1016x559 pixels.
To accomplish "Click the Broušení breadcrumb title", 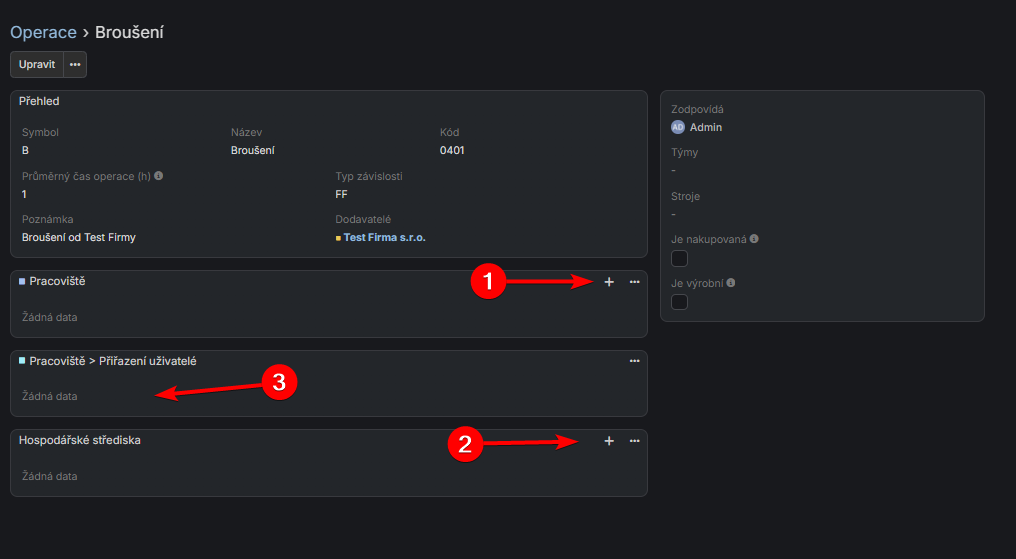I will click(x=129, y=33).
